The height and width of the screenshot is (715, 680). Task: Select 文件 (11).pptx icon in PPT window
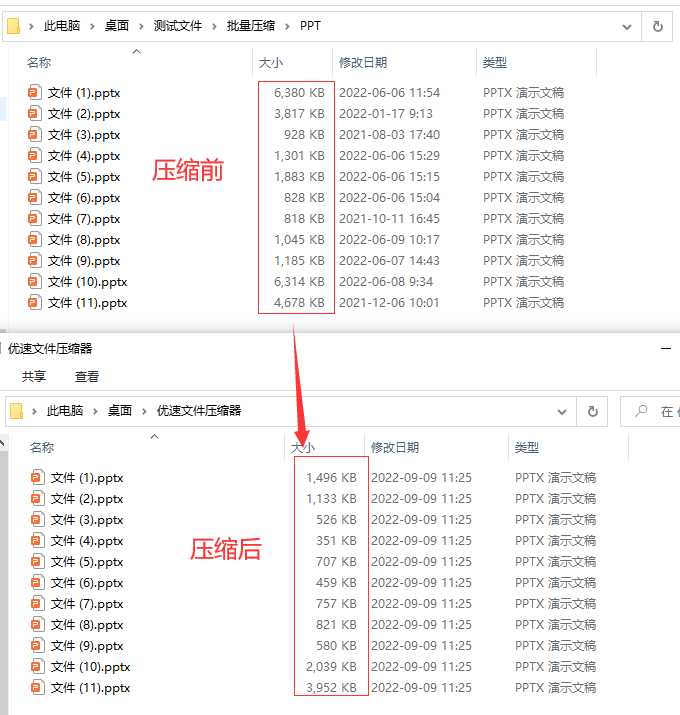pos(35,302)
